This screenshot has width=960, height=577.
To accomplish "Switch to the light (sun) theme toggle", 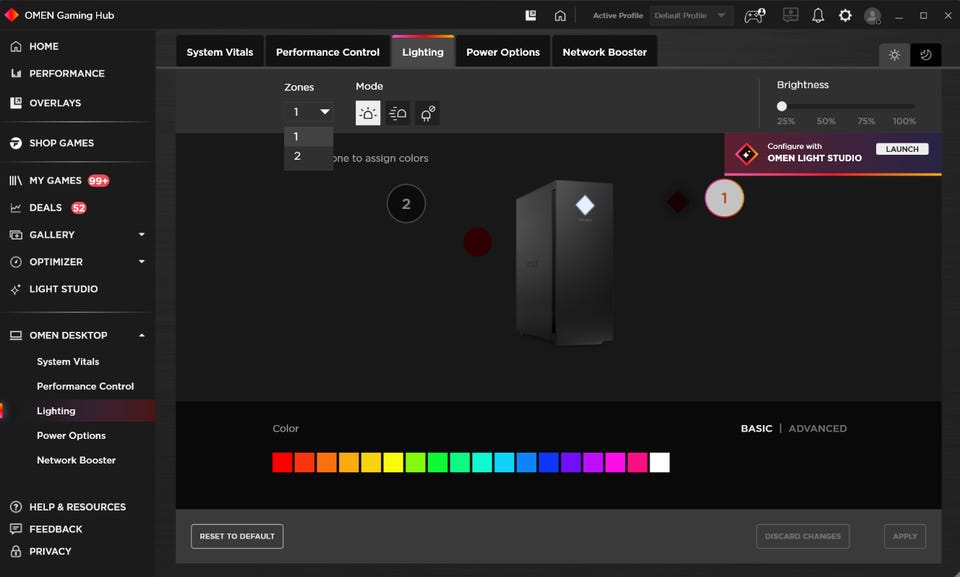I will tap(895, 55).
